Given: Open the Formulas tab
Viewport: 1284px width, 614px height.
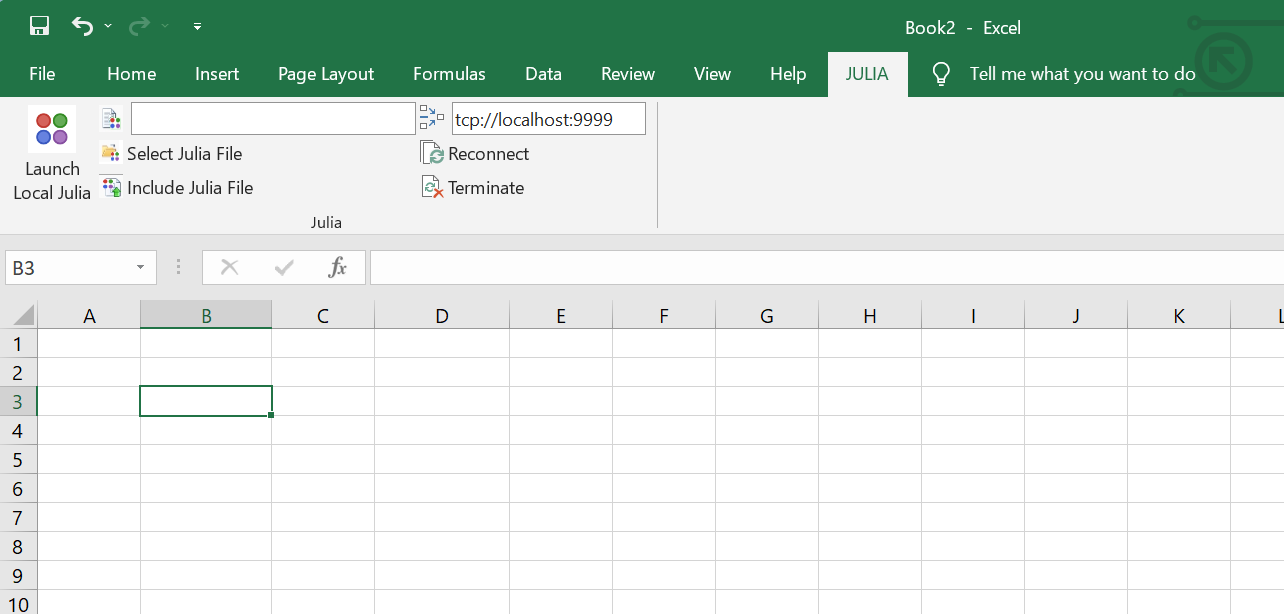Looking at the screenshot, I should pos(449,74).
